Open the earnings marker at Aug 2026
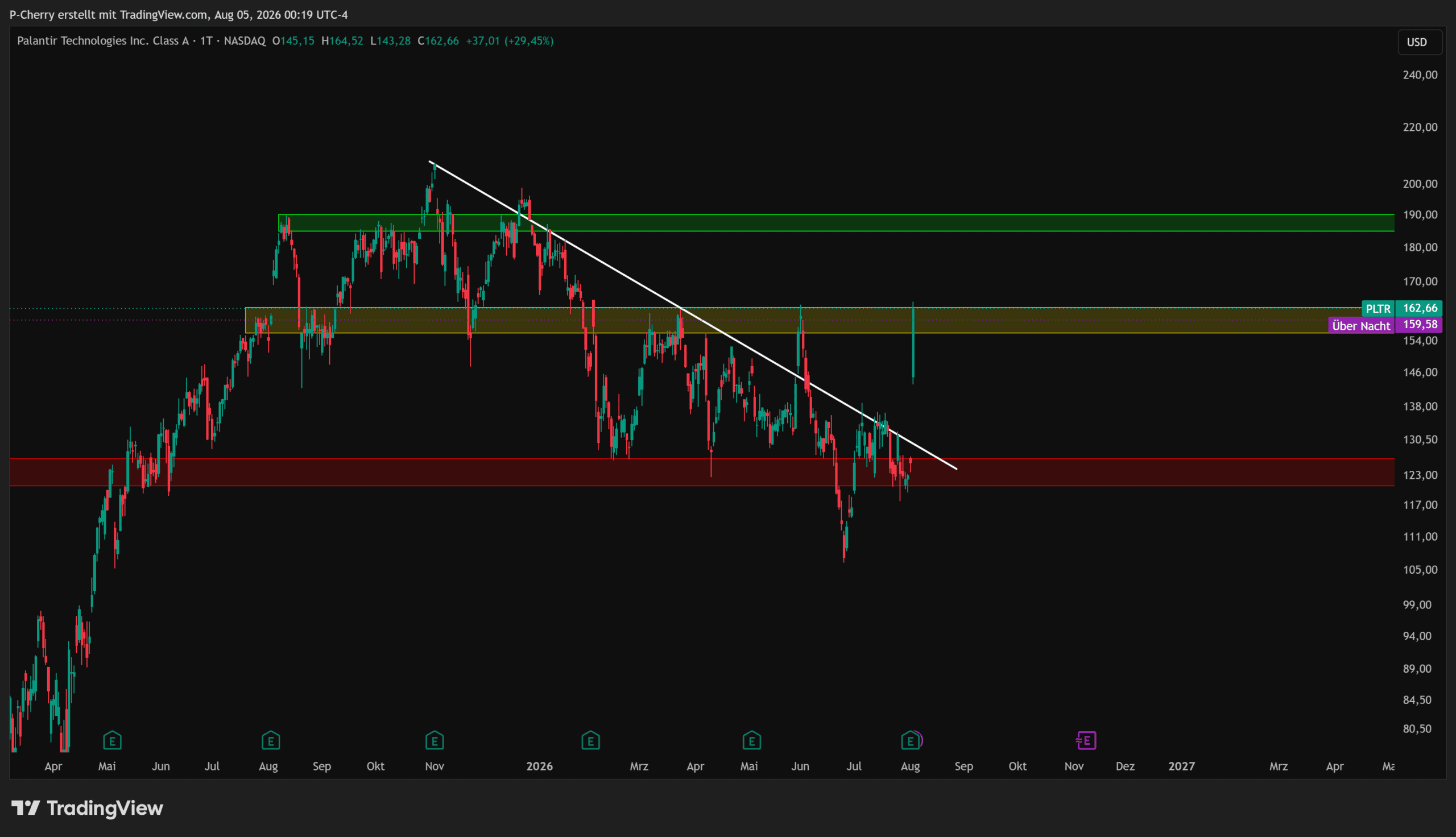This screenshot has width=1456, height=837. point(911,740)
